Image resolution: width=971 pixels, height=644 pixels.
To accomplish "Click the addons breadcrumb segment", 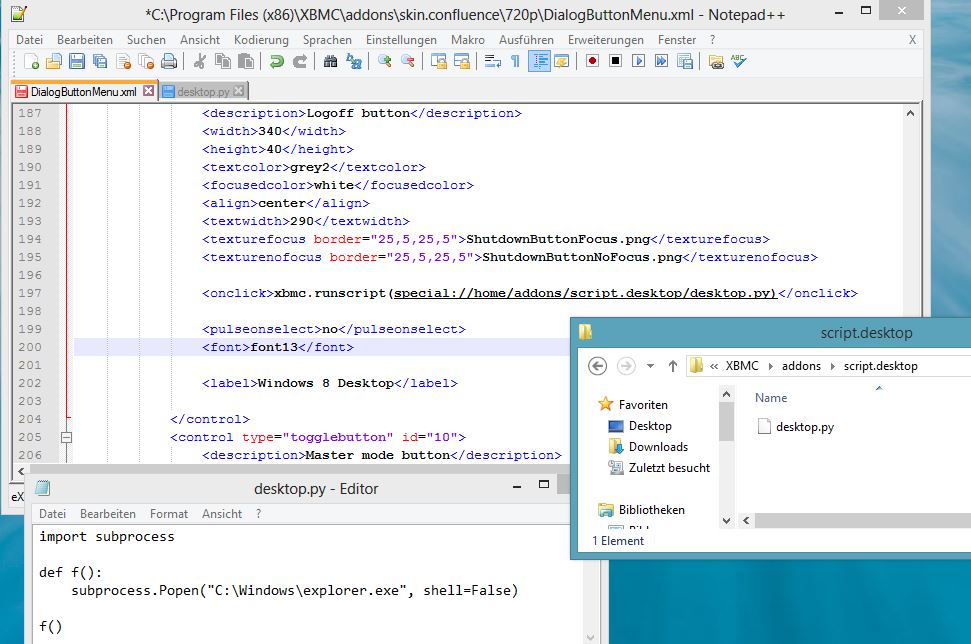I will pos(801,366).
